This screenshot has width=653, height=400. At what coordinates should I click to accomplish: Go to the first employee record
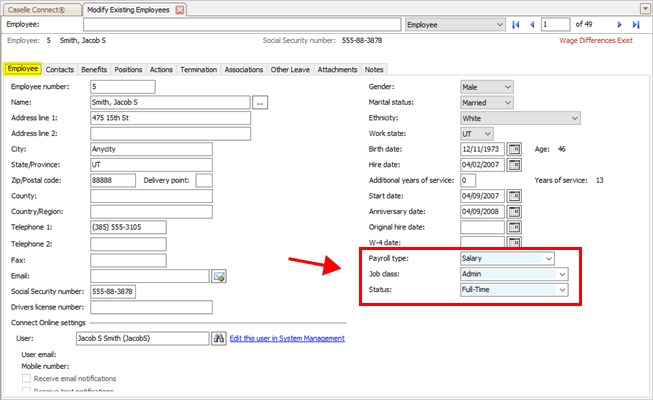(516, 23)
